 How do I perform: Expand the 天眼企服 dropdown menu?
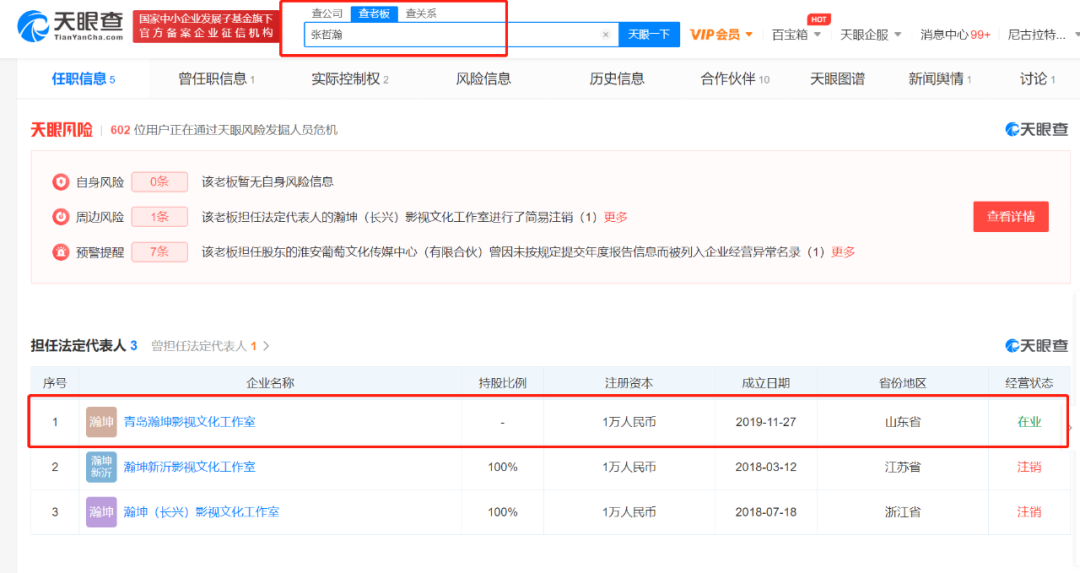pyautogui.click(x=871, y=34)
